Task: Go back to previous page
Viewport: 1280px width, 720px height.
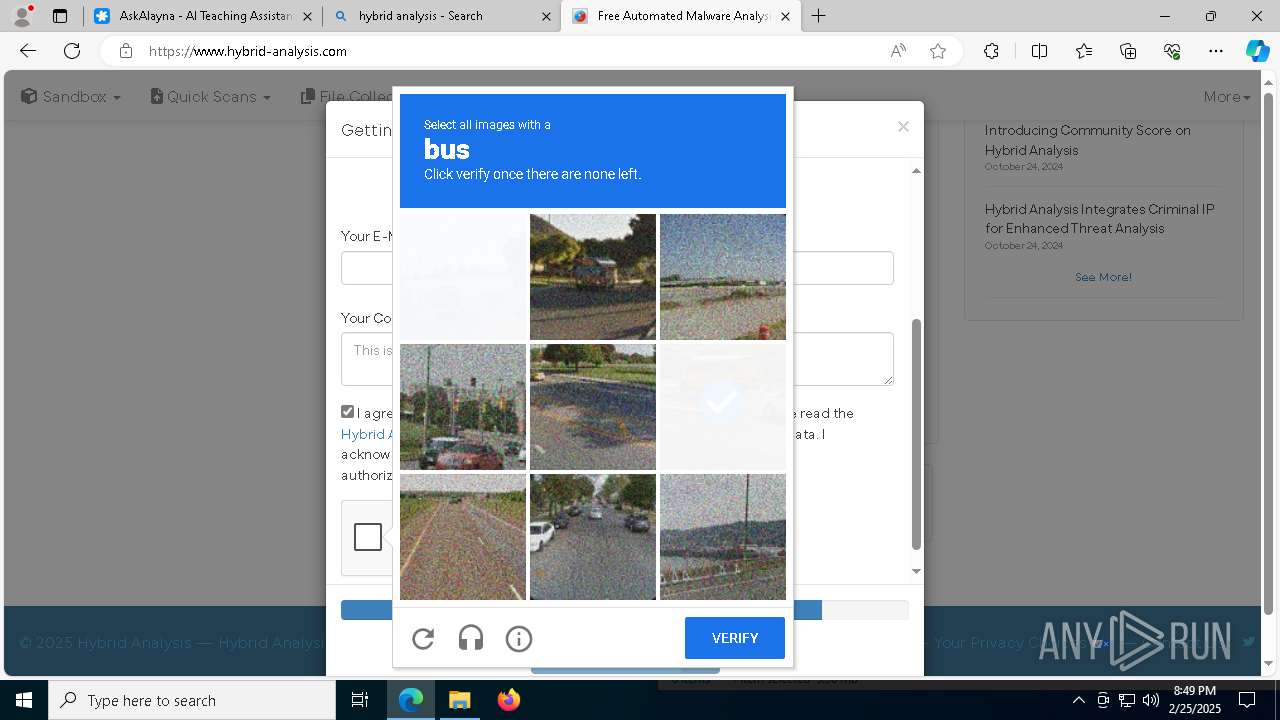Action: tap(28, 51)
